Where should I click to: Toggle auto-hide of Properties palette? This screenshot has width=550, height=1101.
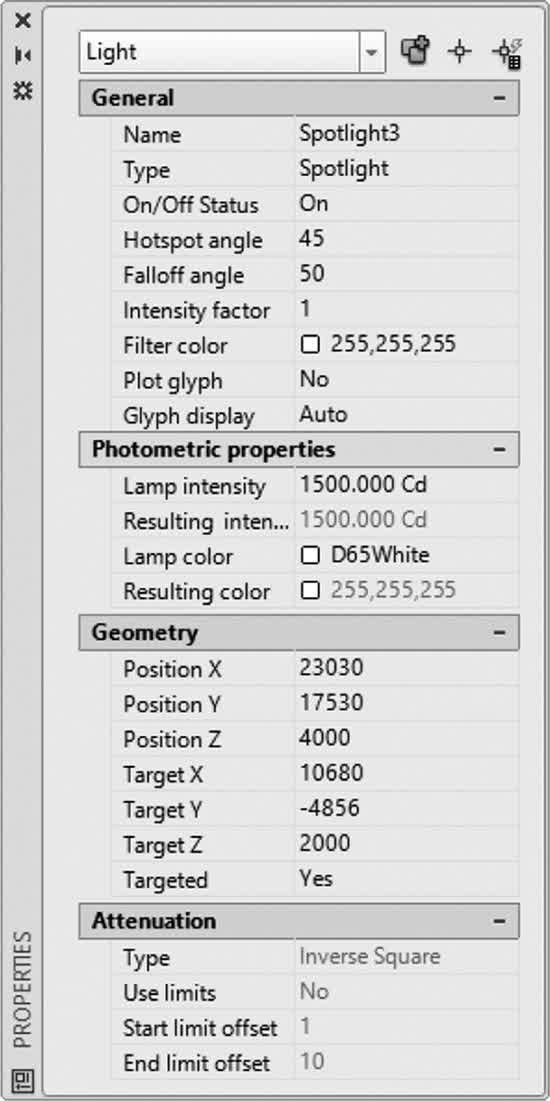coord(23,55)
